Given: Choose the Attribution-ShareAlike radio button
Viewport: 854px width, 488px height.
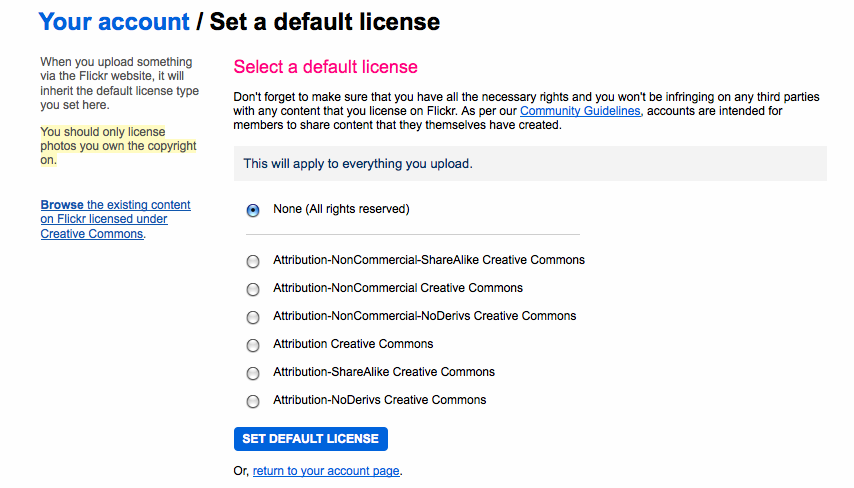Looking at the screenshot, I should [253, 374].
